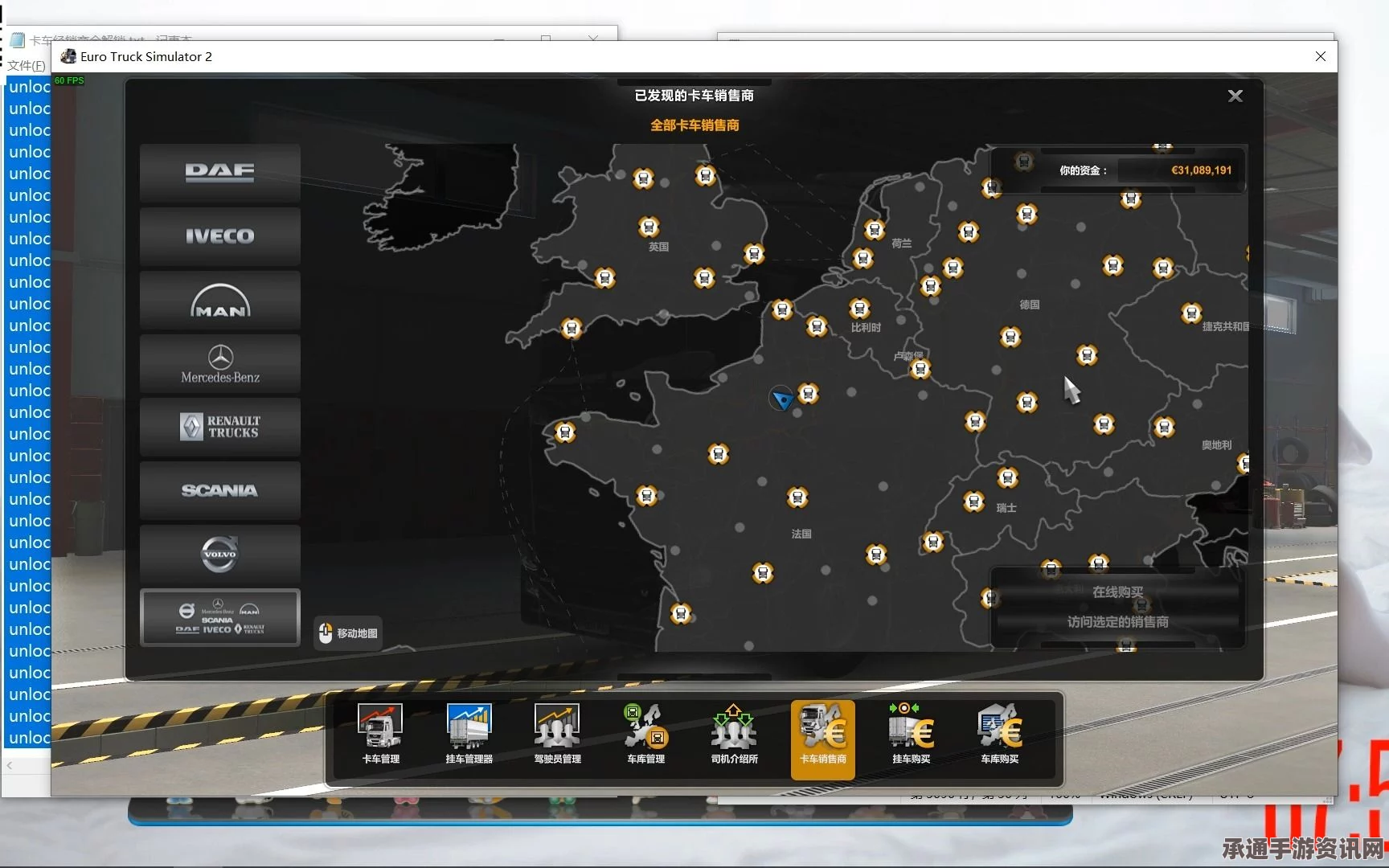Screen dimensions: 1389x868
Task: Select the MAN brand filter
Action: point(220,300)
